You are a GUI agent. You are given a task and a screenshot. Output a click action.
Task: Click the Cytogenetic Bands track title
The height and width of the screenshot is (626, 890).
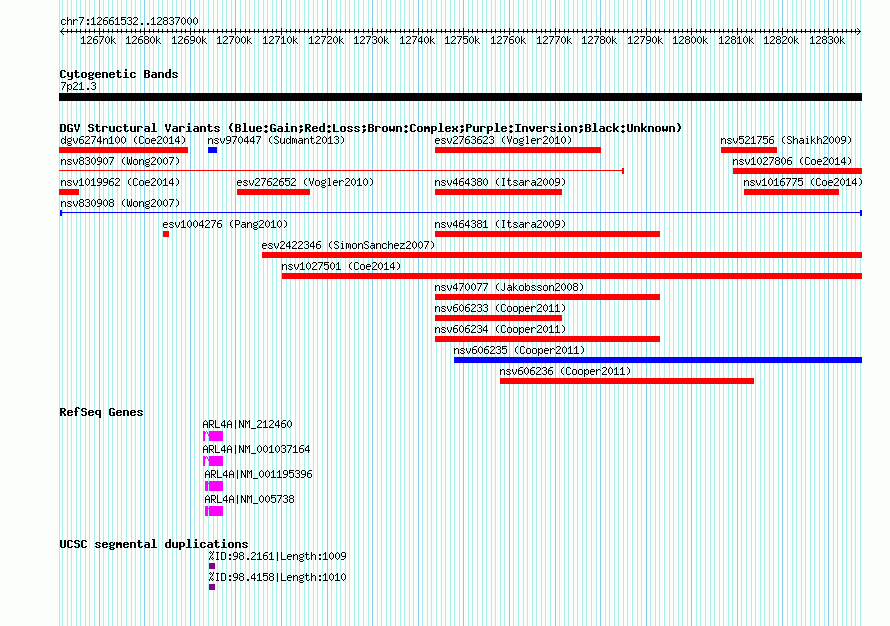[x=119, y=74]
